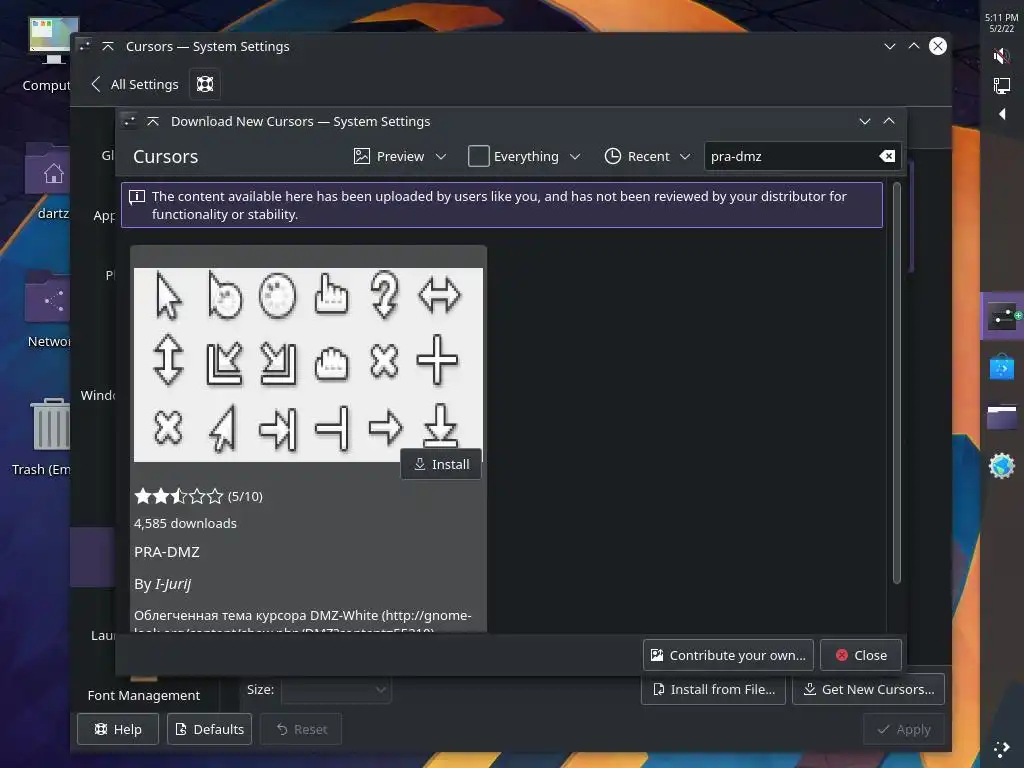Launch the web browser globe icon
The width and height of the screenshot is (1024, 768).
(1002, 466)
